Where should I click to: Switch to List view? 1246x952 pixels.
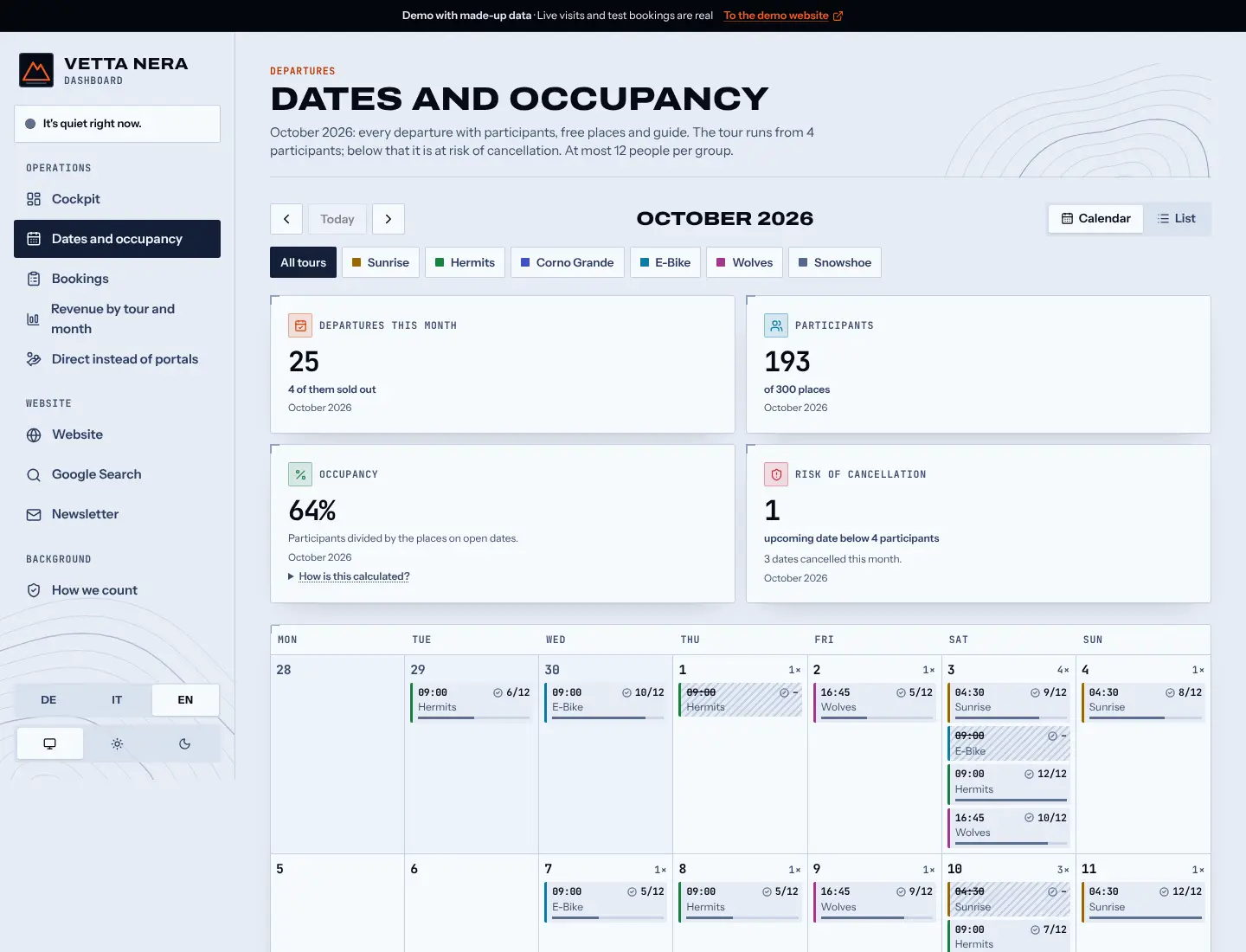1177,218
